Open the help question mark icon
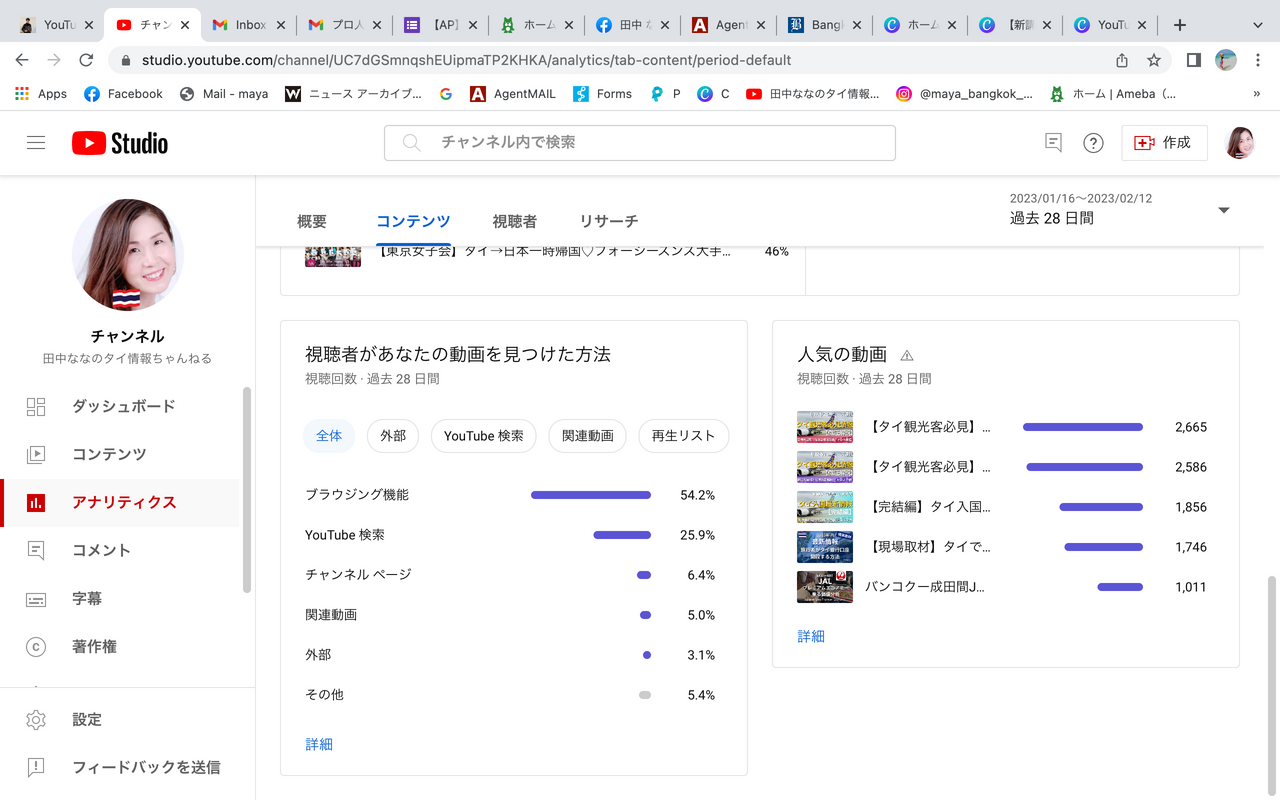Screen dimensions: 1280x800 1093,143
